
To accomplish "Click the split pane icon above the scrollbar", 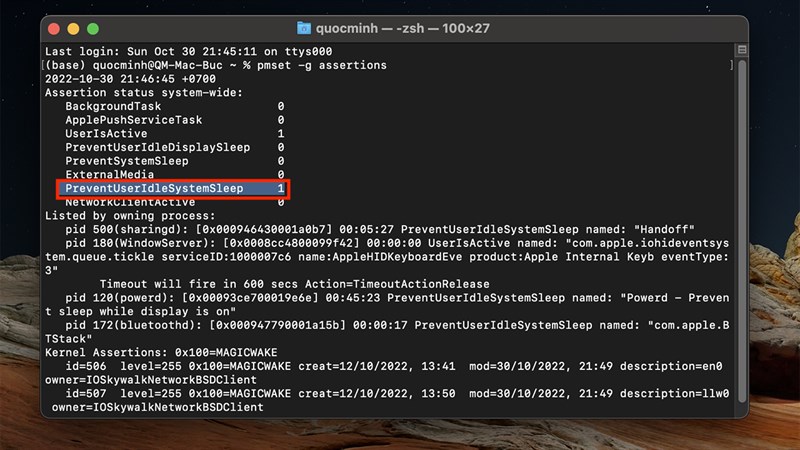I will (742, 49).
